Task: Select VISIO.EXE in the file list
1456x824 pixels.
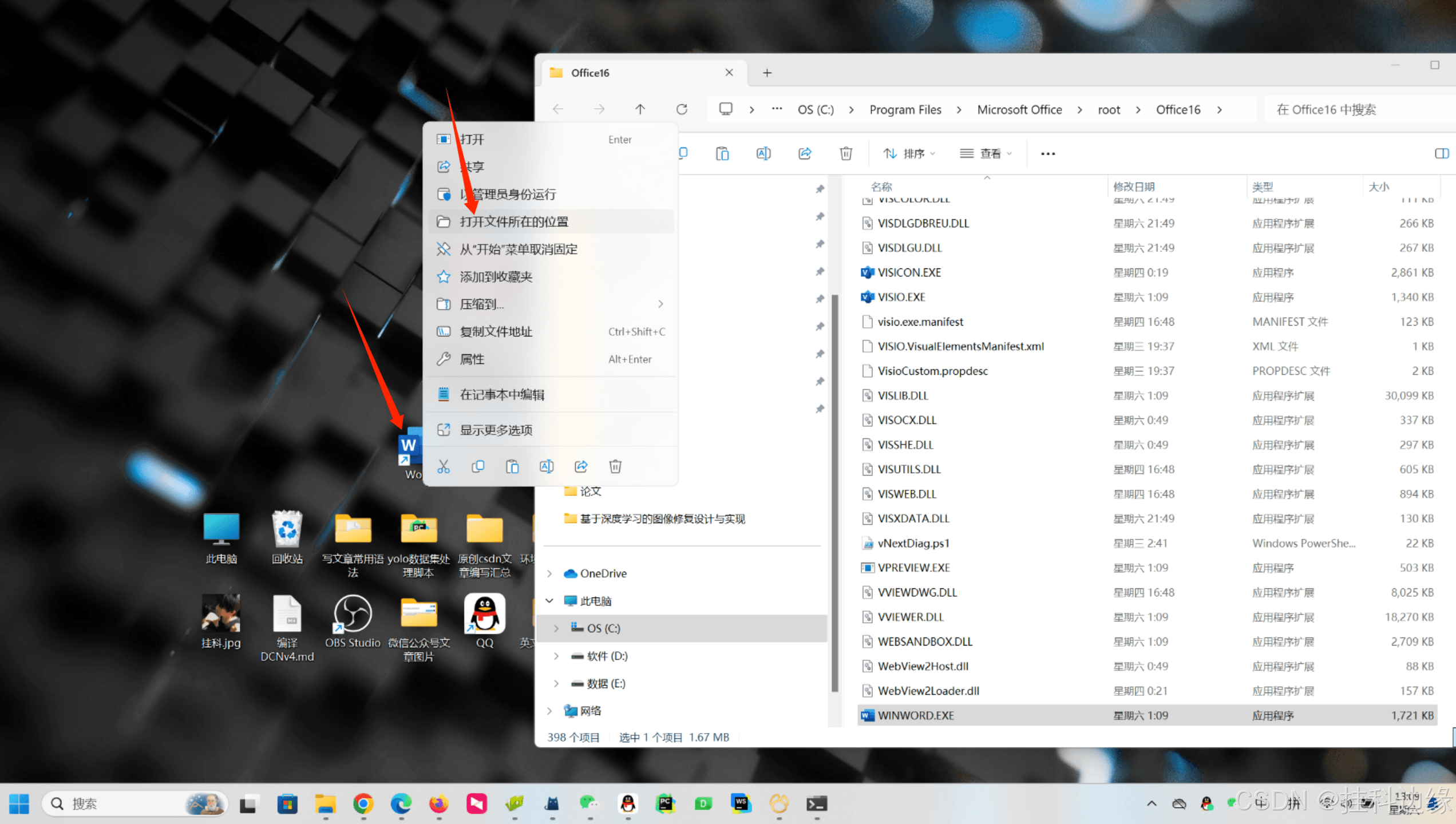Action: (901, 297)
